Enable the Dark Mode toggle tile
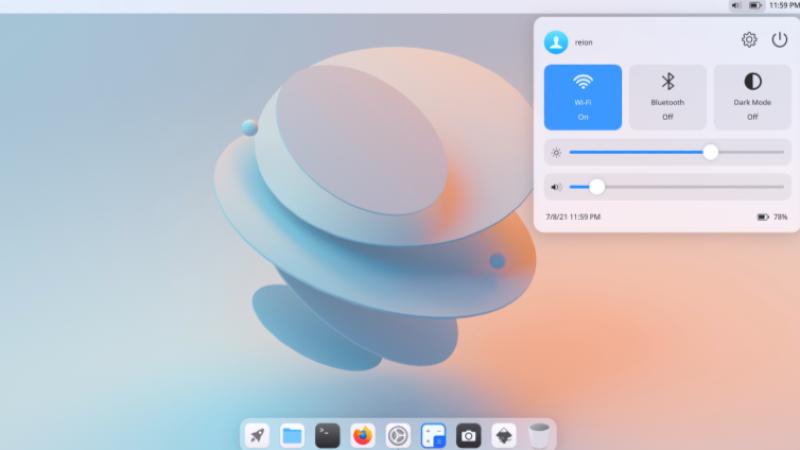The image size is (800, 450). point(752,97)
